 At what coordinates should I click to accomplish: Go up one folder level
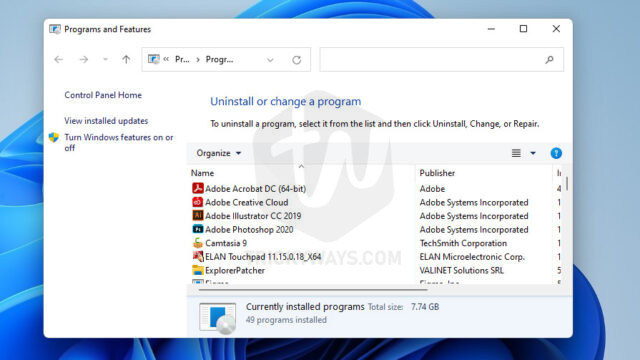pyautogui.click(x=126, y=60)
